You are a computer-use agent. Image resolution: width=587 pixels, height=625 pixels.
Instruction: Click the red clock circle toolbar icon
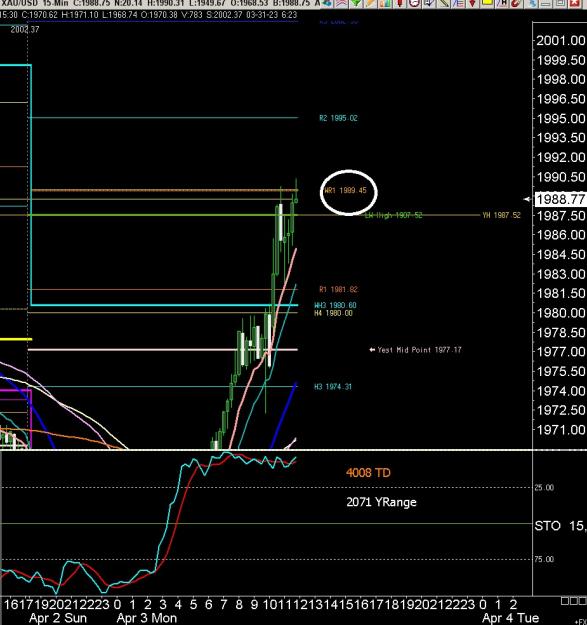click(x=414, y=3)
